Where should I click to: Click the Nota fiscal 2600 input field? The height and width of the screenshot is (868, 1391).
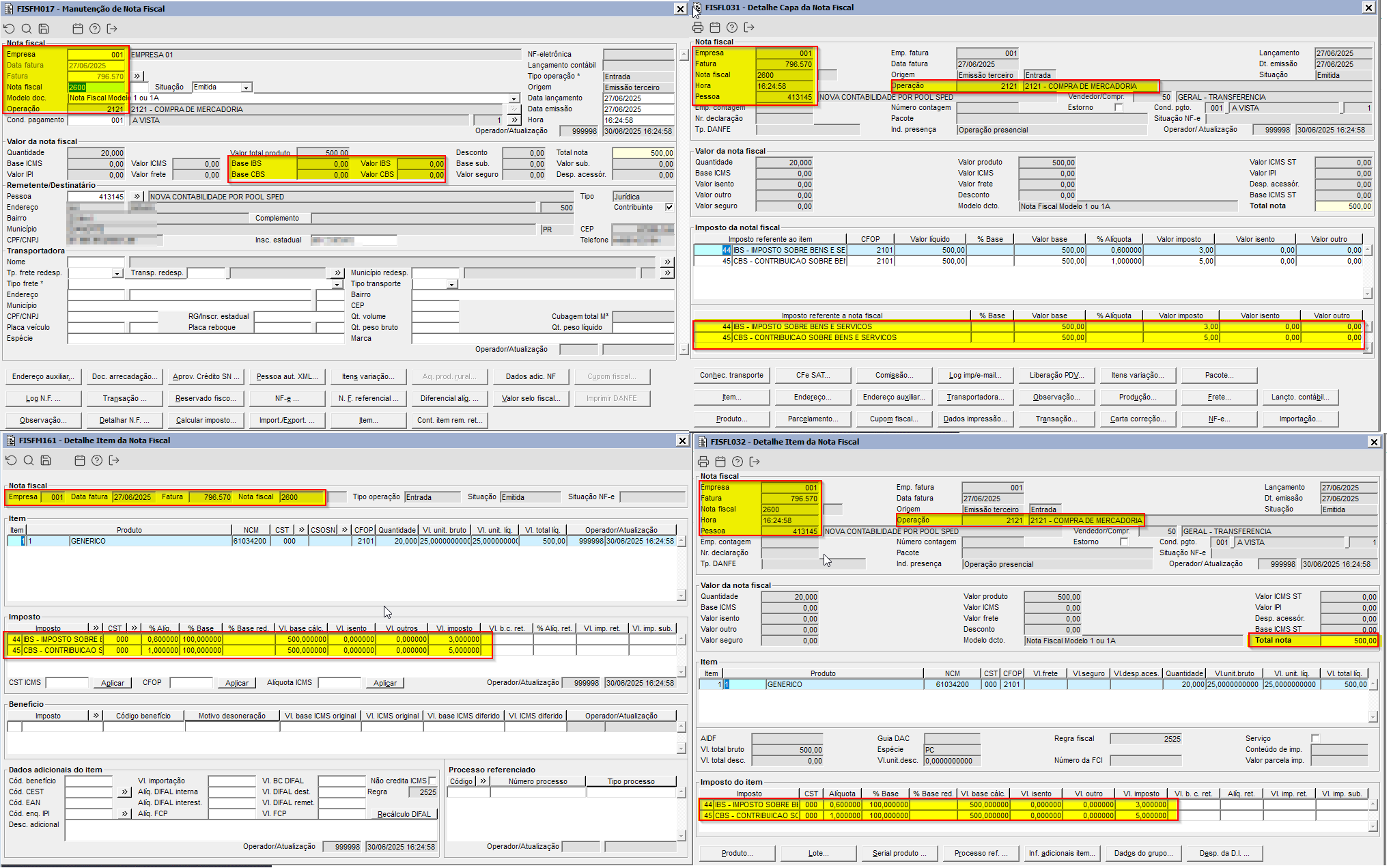point(97,87)
